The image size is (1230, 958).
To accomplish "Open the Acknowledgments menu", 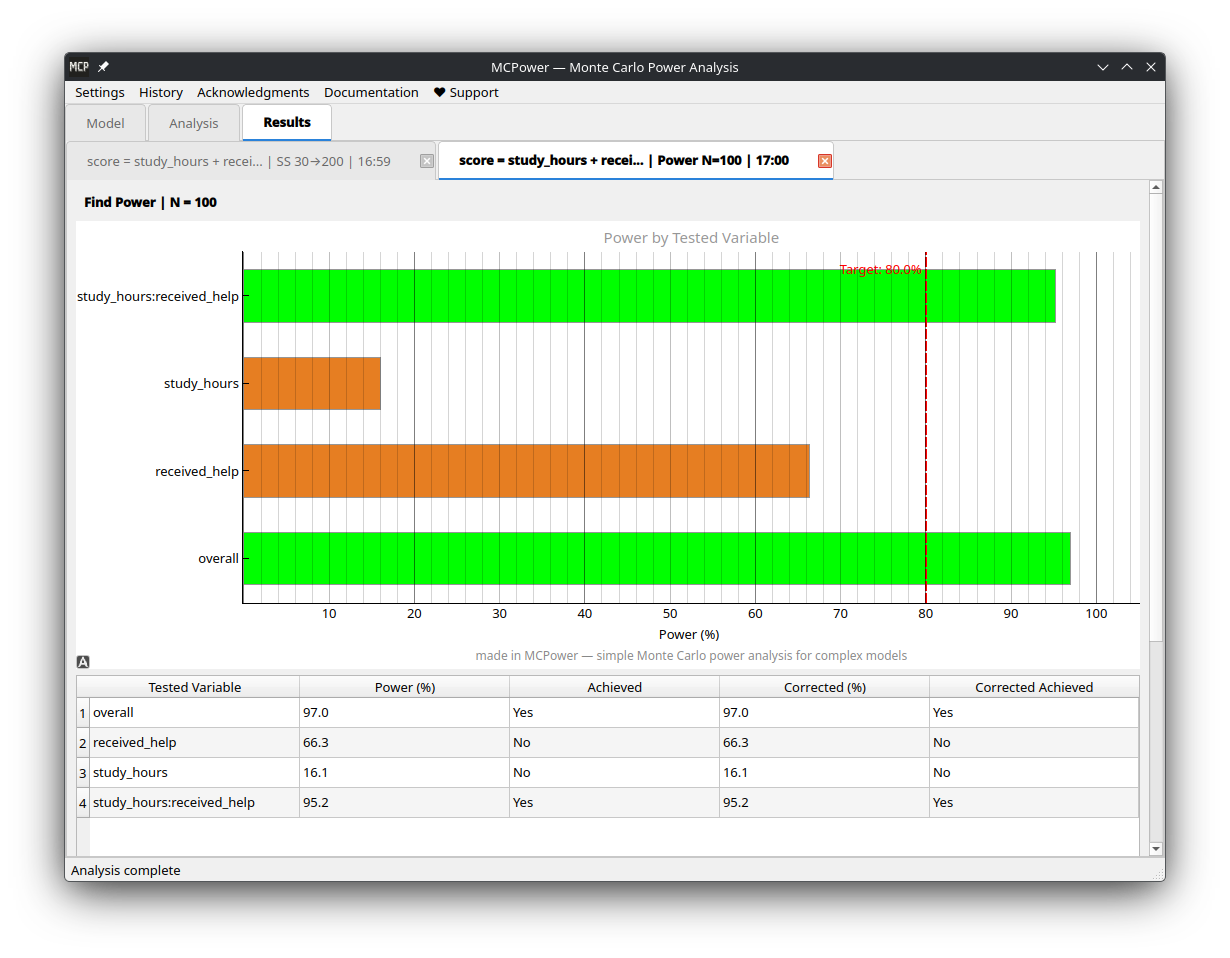I will pos(253,92).
